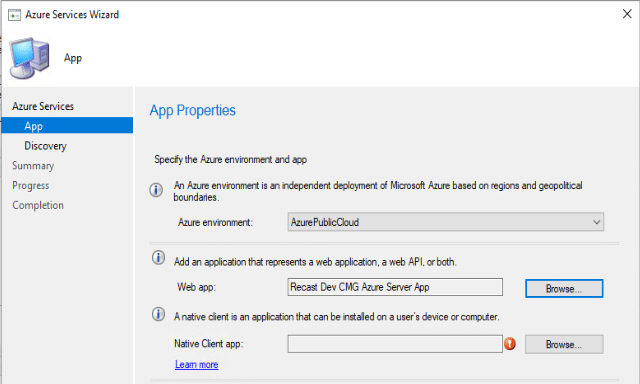Click the info icon beside native client description
Image resolution: width=640 pixels, height=384 pixels.
coord(158,314)
